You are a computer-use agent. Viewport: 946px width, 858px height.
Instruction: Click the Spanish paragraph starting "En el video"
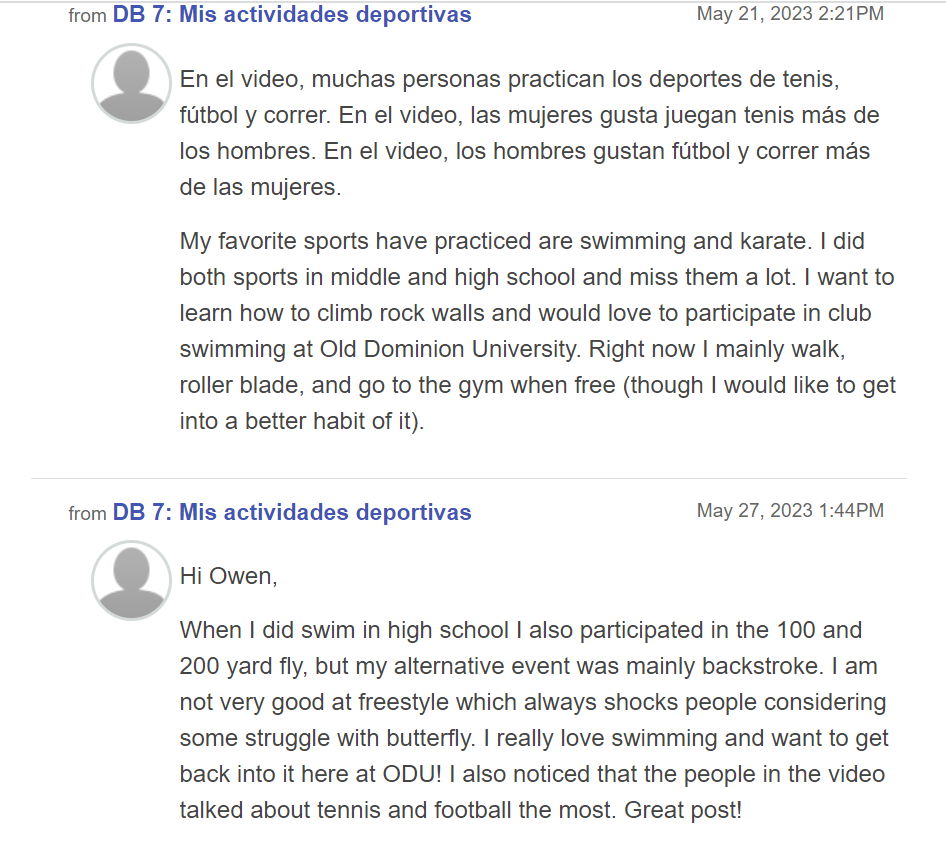[529, 133]
